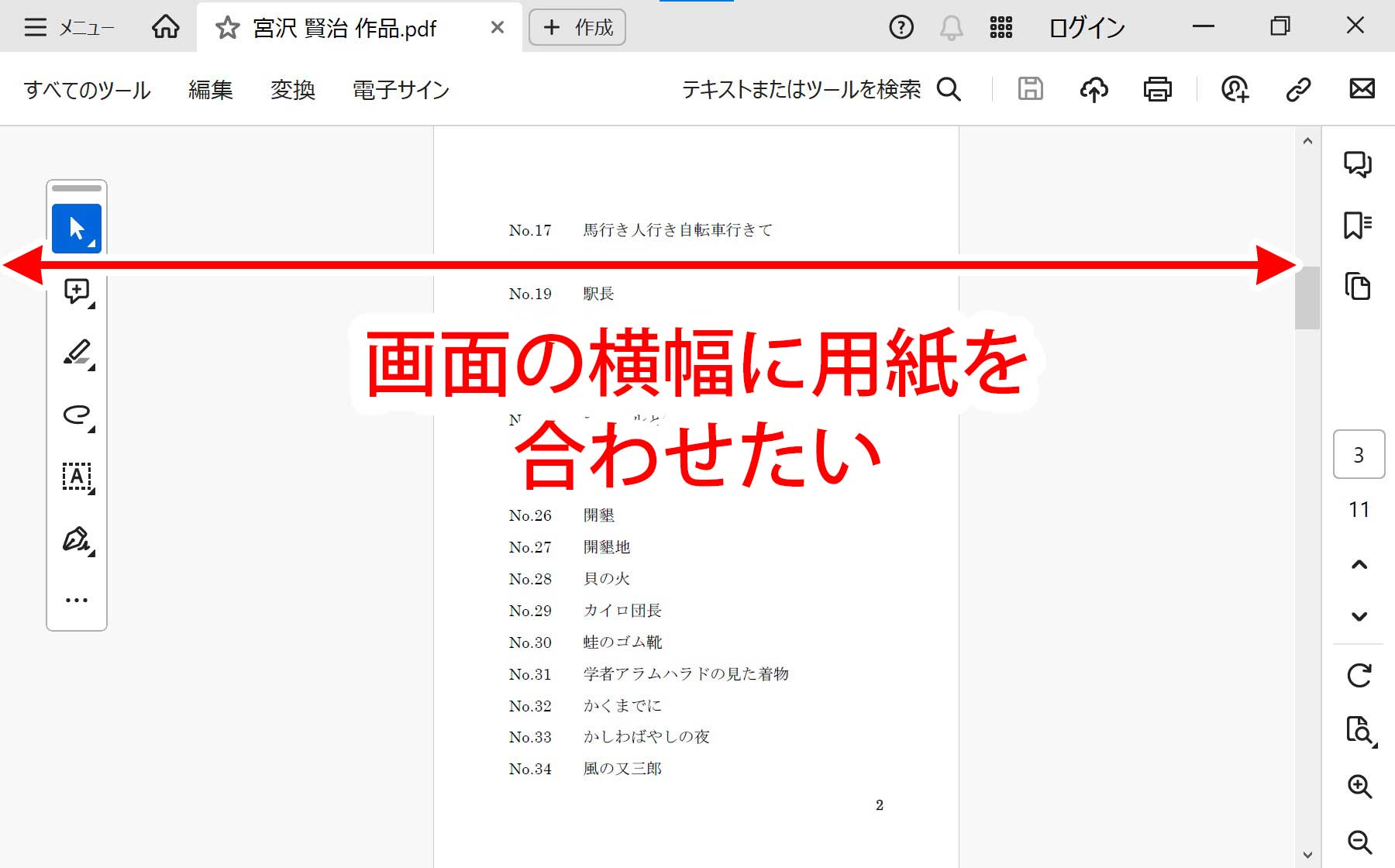Open the comments panel icon
The width and height of the screenshot is (1395, 868).
pos(1358,164)
